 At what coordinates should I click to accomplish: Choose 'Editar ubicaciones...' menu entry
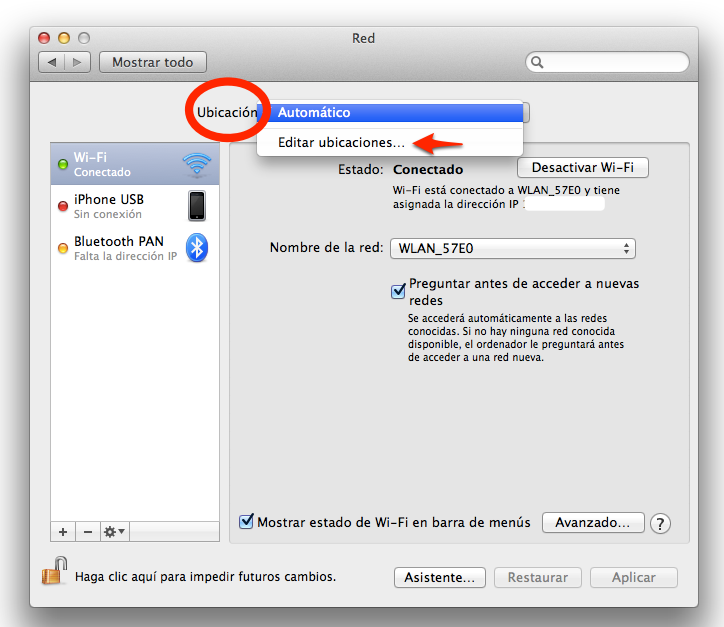point(341,143)
